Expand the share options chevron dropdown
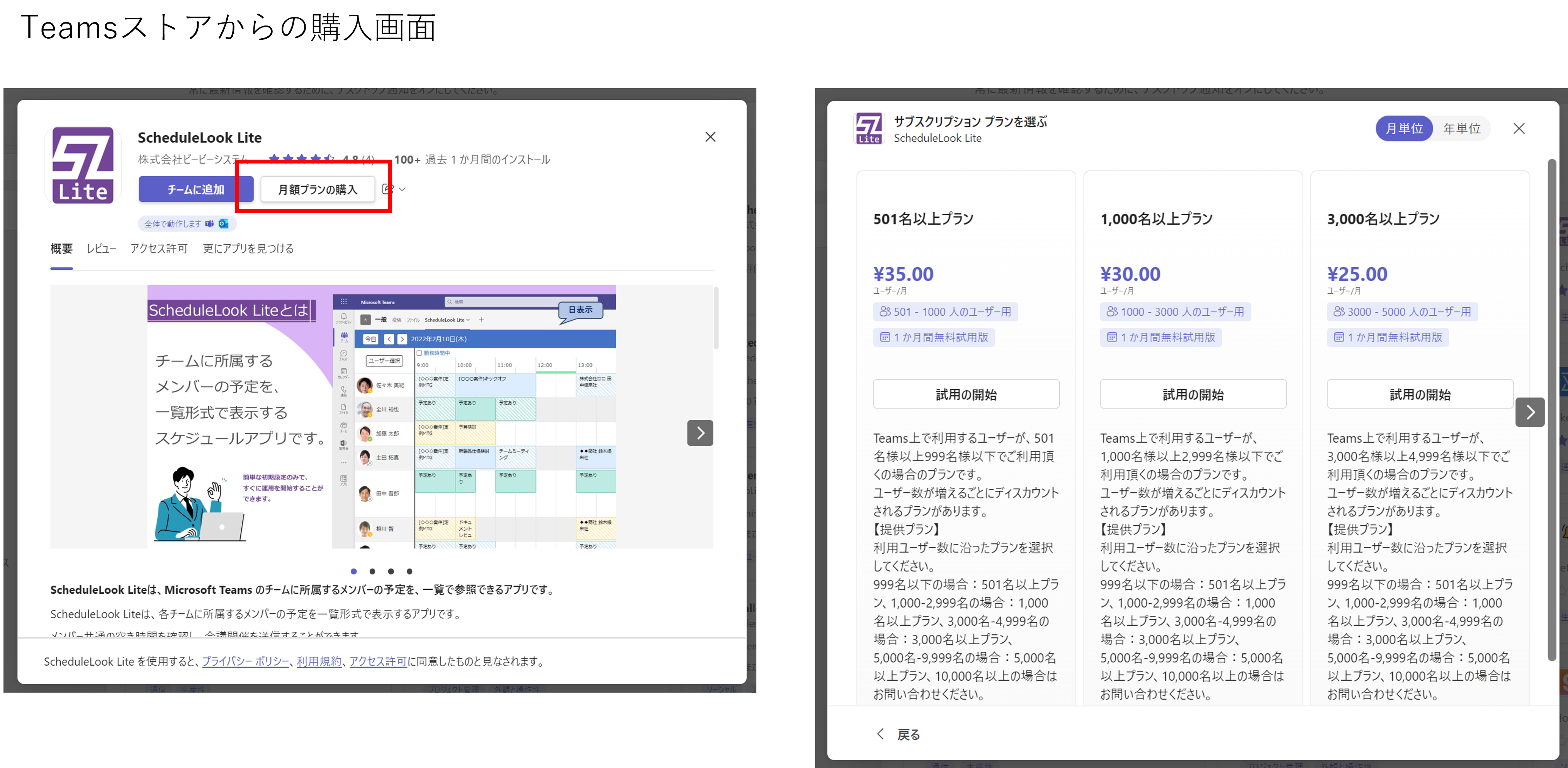 coord(403,189)
